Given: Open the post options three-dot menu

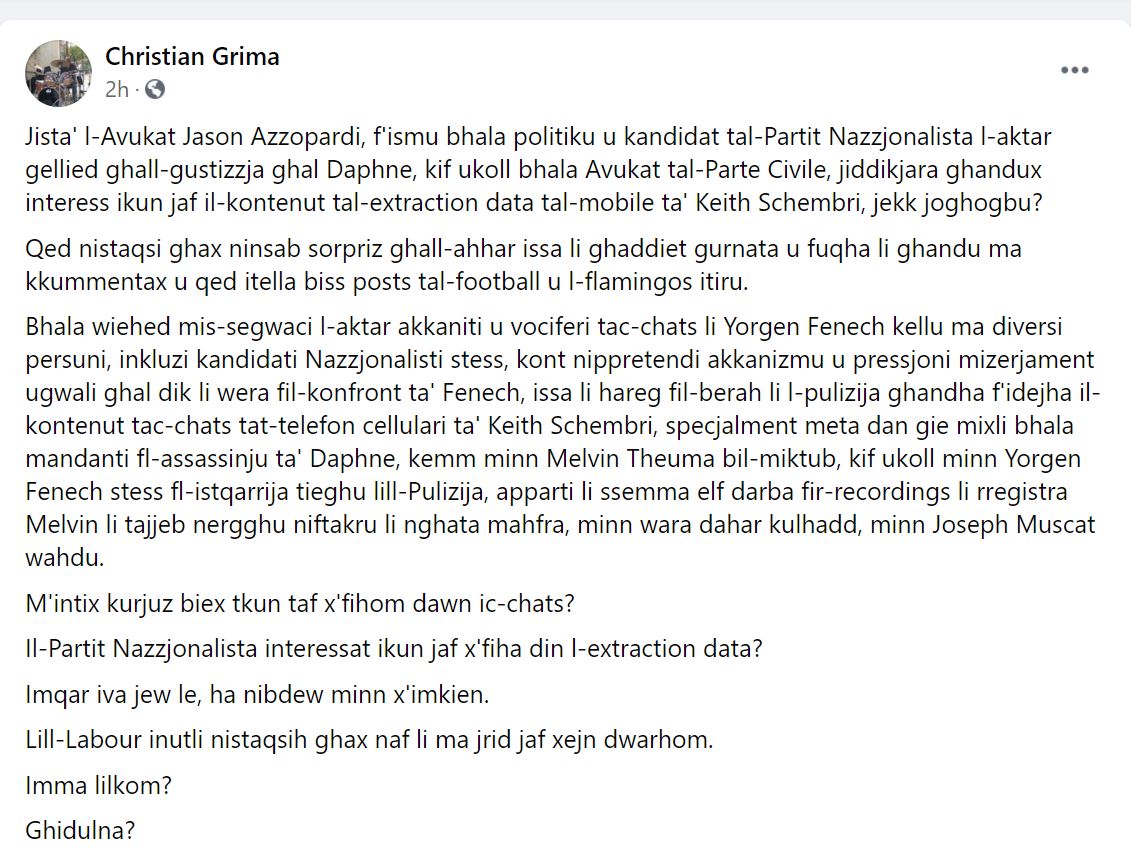Looking at the screenshot, I should click(1074, 70).
